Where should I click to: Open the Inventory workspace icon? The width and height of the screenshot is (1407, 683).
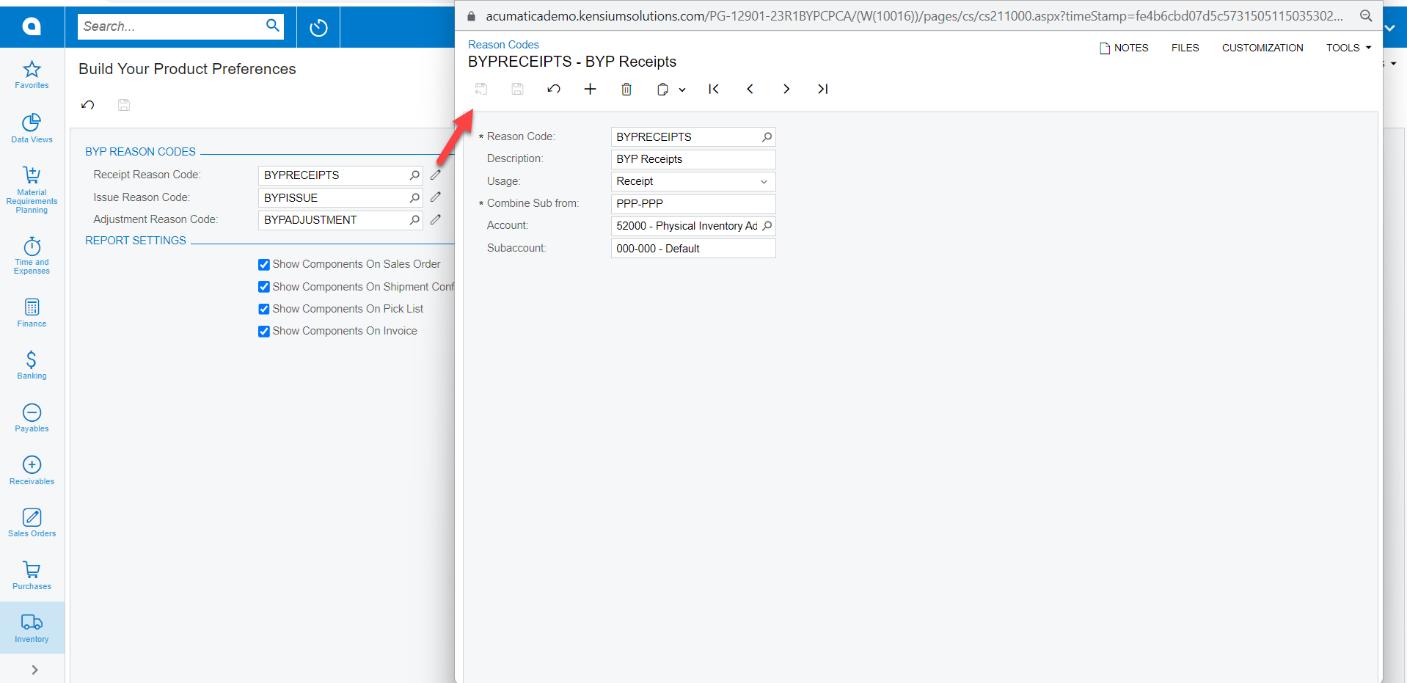tap(31, 623)
